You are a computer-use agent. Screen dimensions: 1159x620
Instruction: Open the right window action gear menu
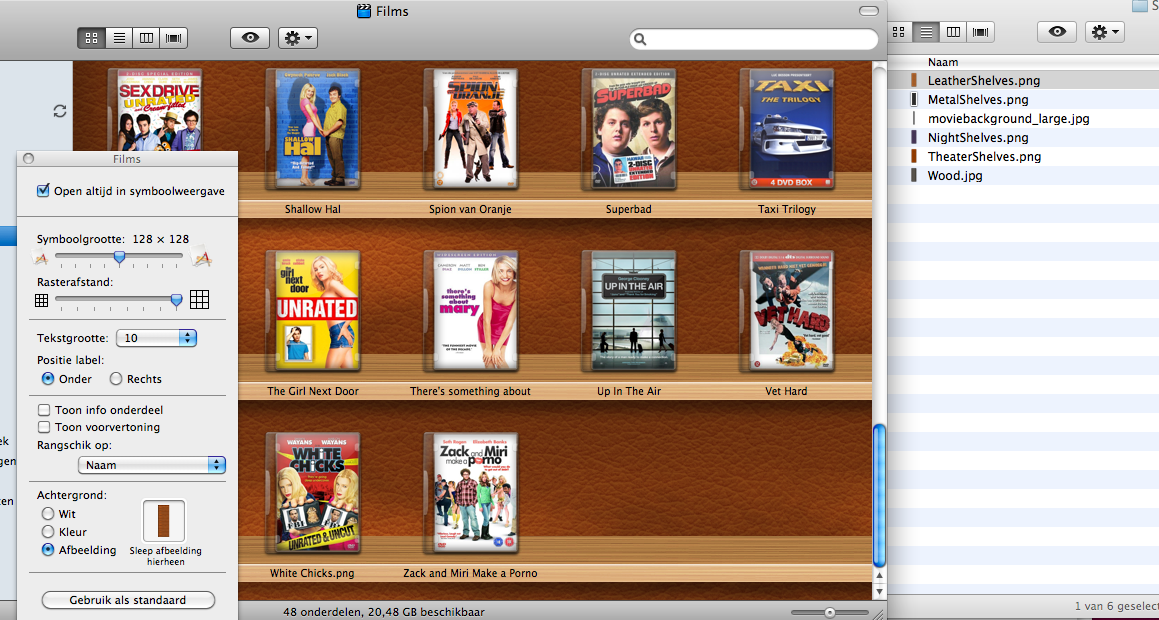[x=1105, y=32]
